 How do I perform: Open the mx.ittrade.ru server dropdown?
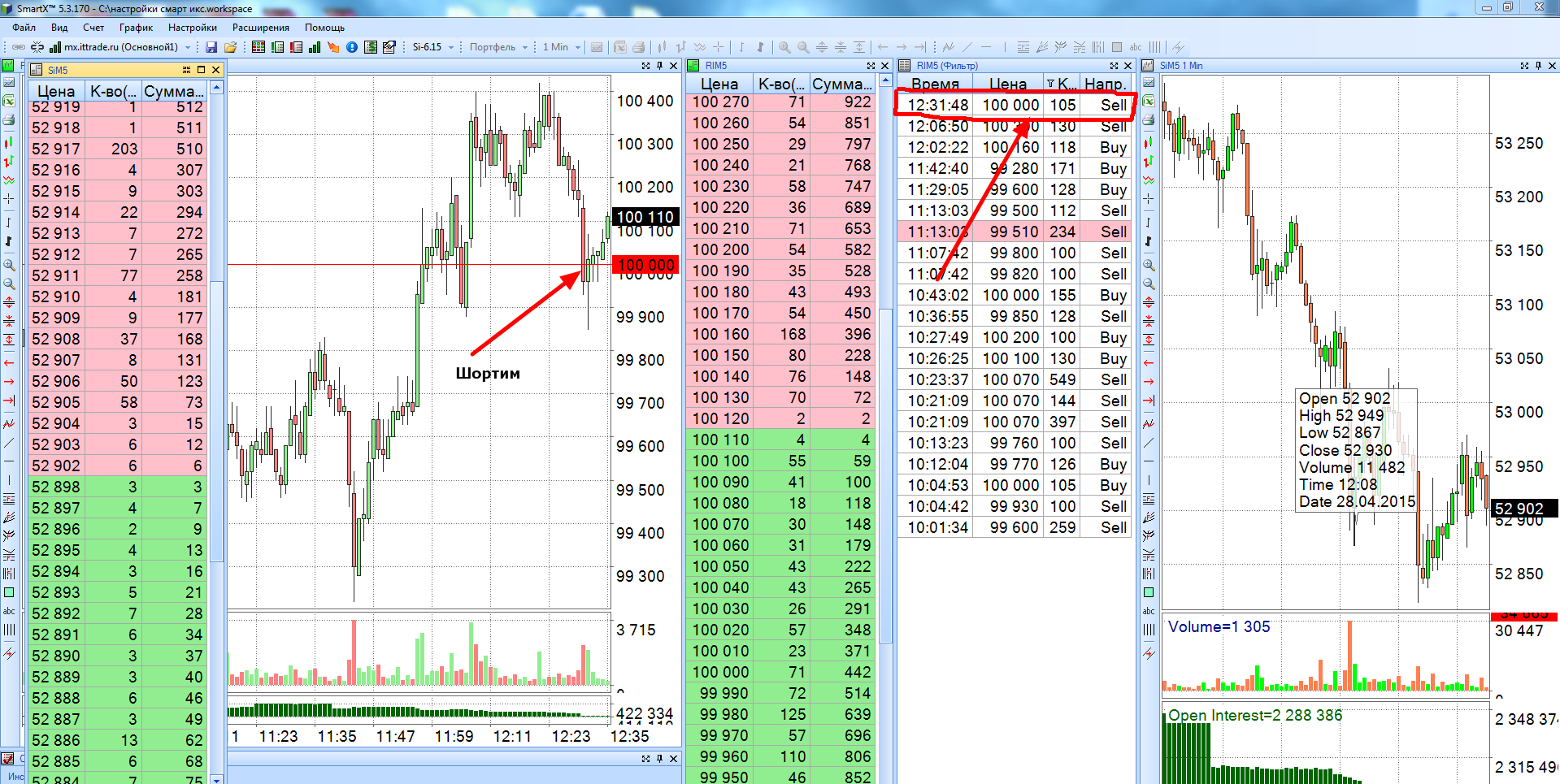[x=188, y=47]
